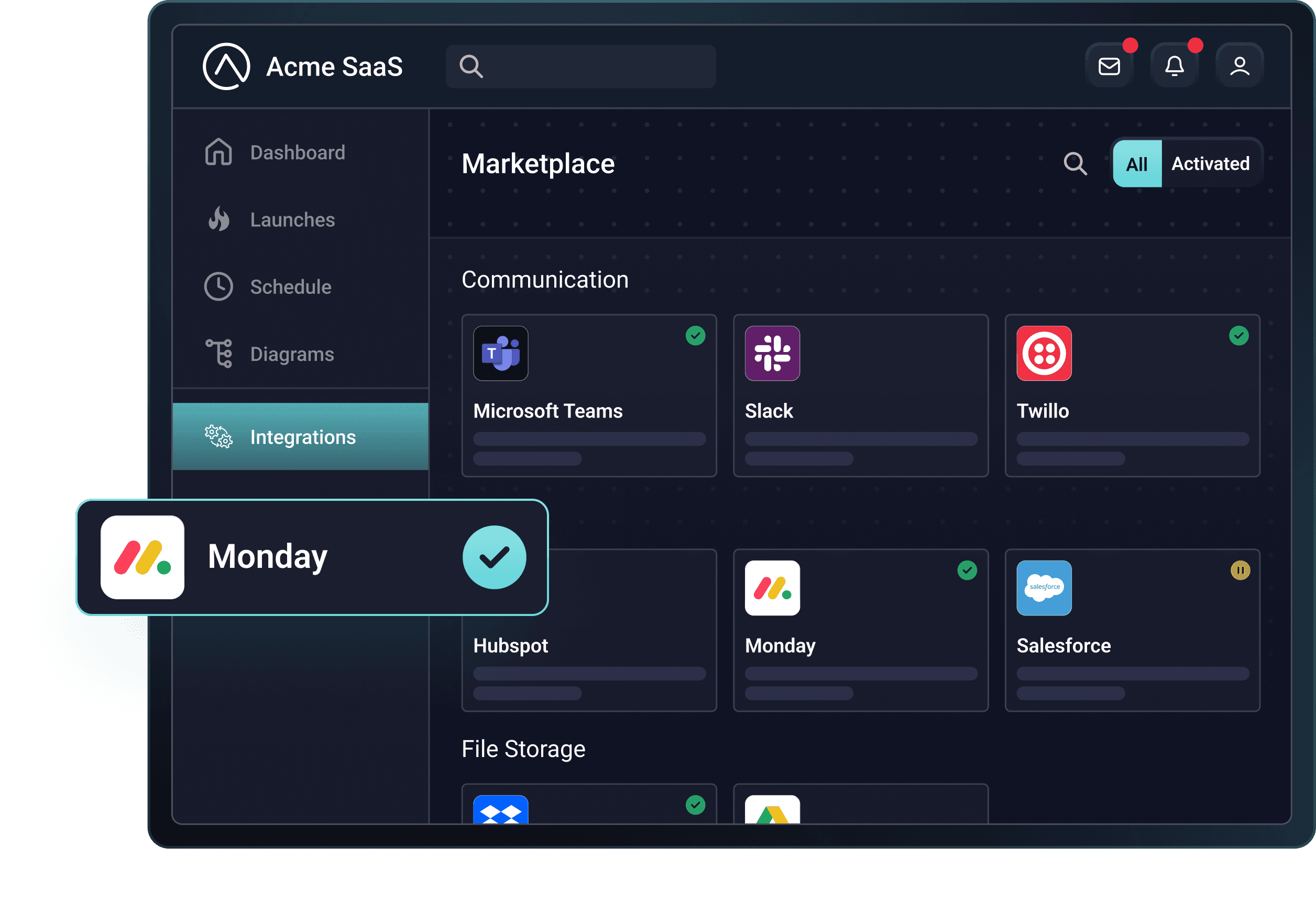Screen dimensions: 1316x901
Task: Open the user profile icon
Action: pos(1239,66)
